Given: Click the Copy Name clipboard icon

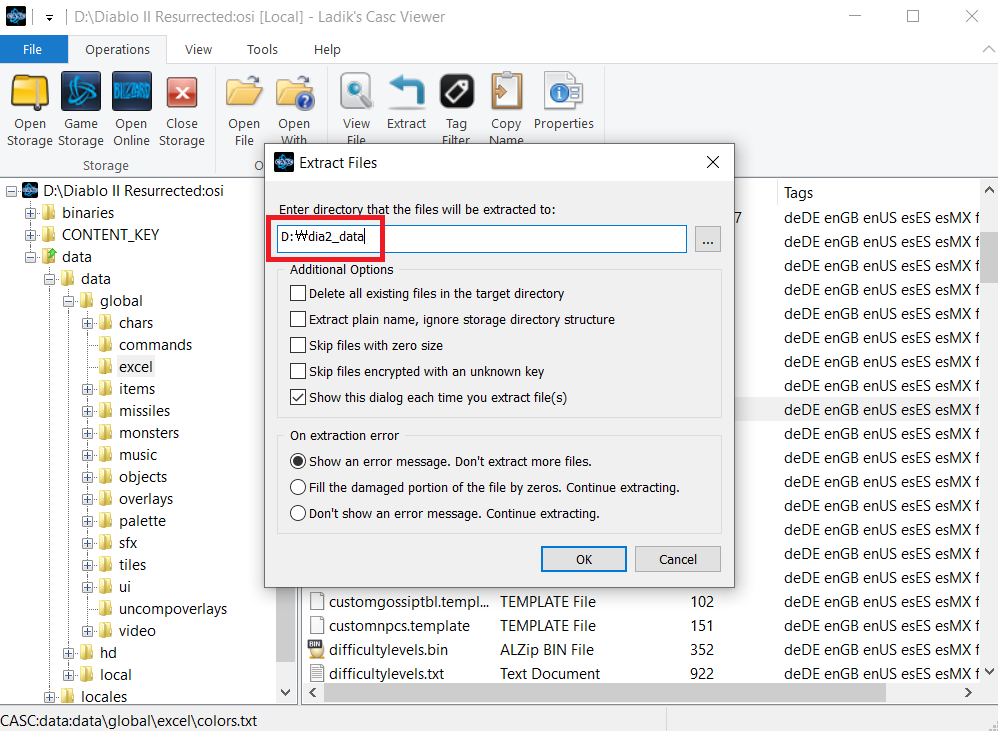Looking at the screenshot, I should (x=507, y=91).
